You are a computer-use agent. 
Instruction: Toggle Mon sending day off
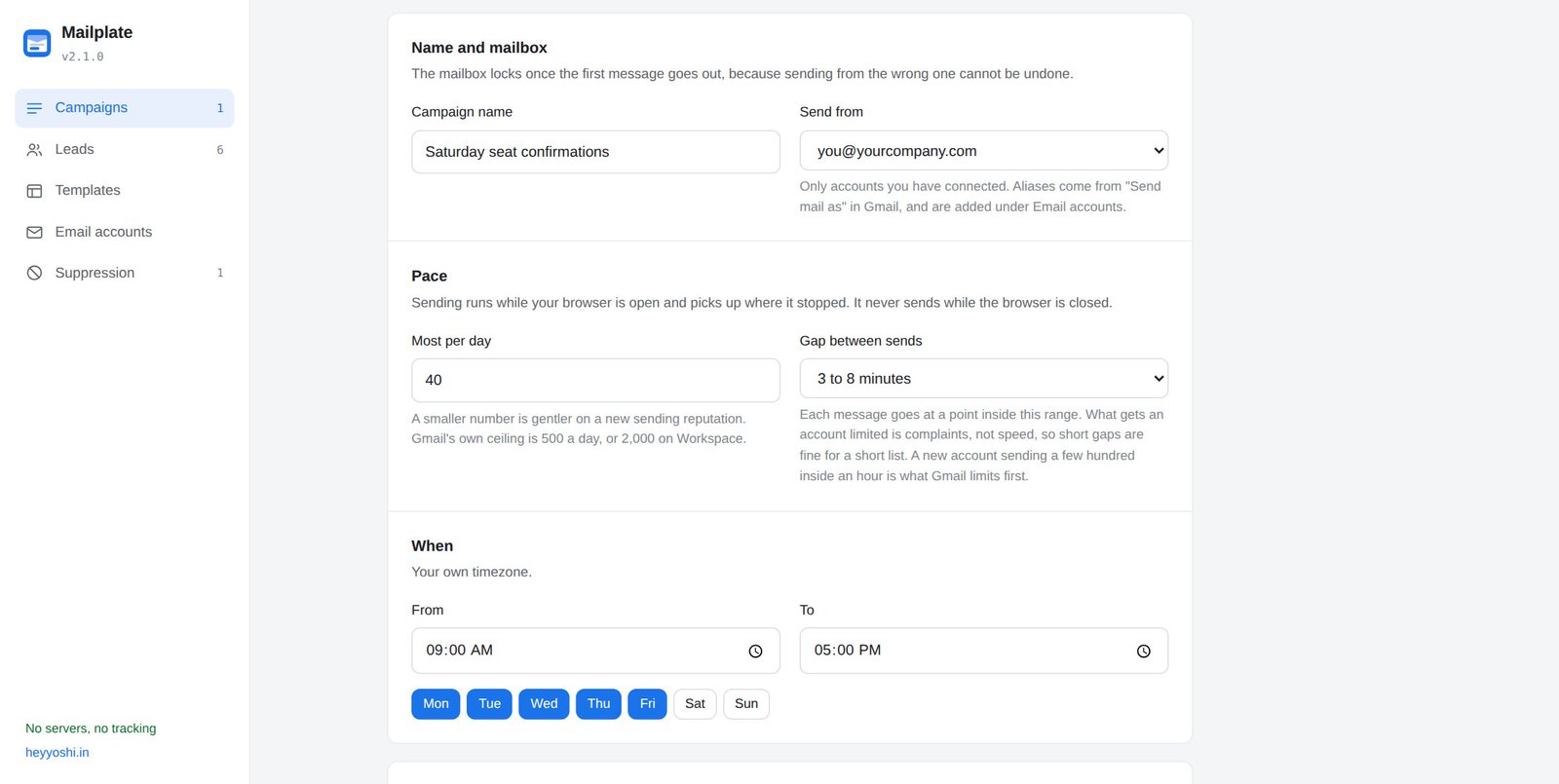point(436,704)
